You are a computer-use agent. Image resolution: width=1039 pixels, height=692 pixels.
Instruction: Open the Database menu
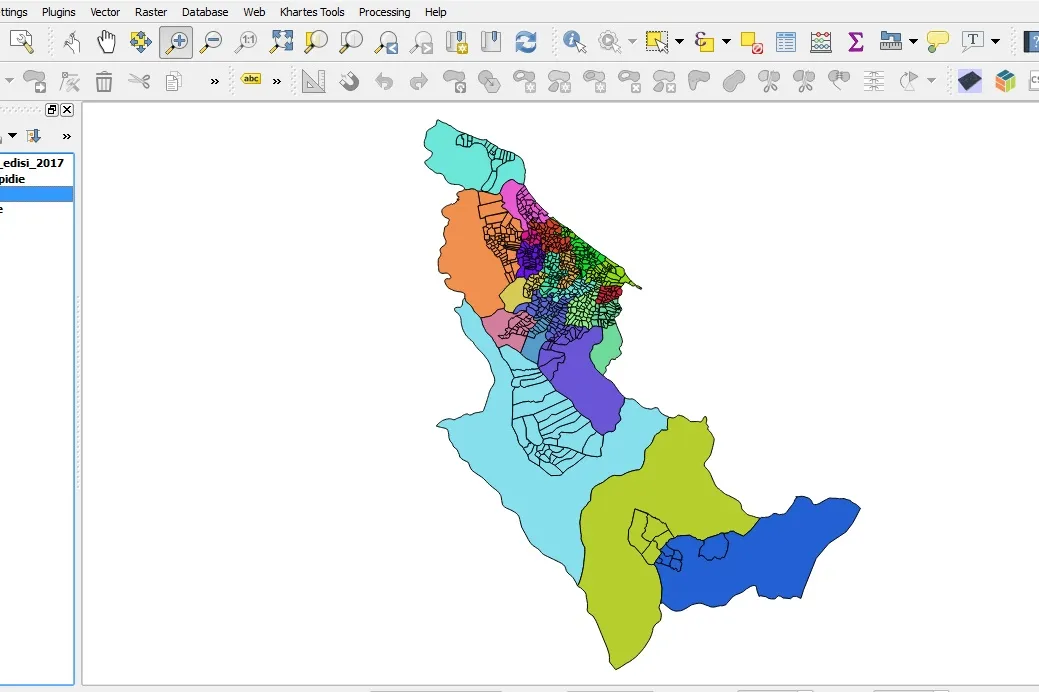[x=205, y=12]
